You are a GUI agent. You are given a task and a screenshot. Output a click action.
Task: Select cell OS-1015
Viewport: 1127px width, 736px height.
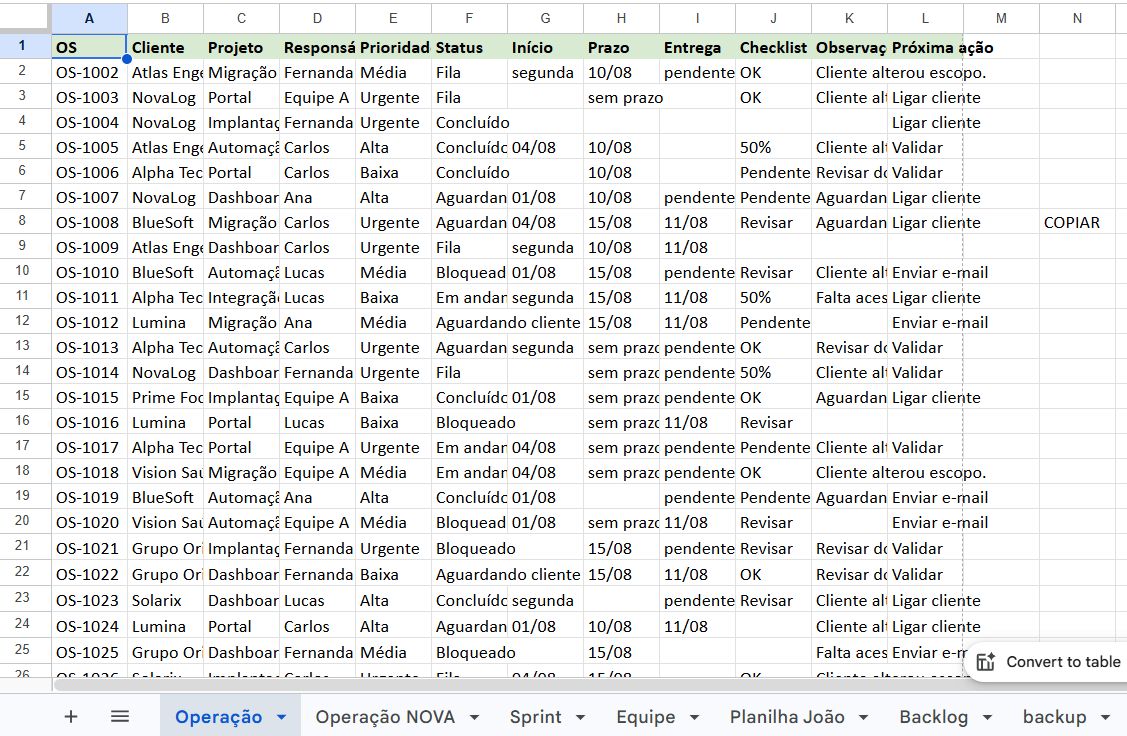[89, 397]
